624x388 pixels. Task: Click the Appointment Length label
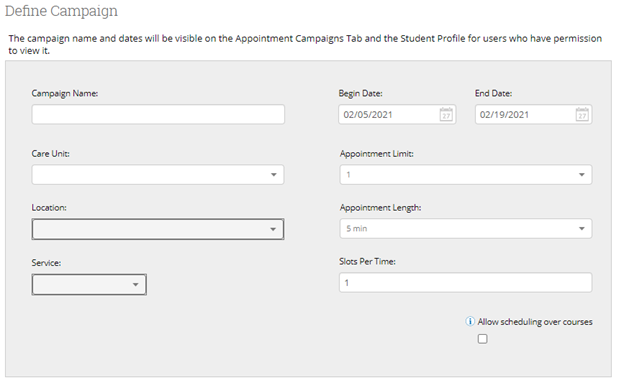[380, 208]
